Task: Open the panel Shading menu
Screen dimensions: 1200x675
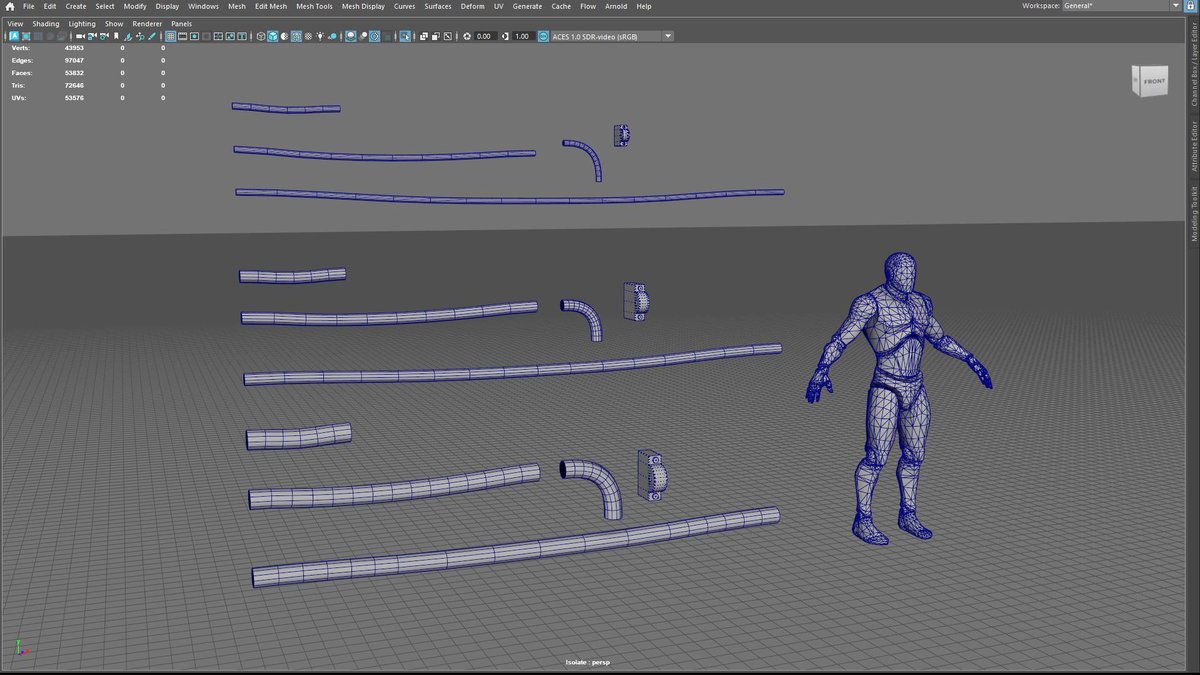Action: pyautogui.click(x=45, y=23)
